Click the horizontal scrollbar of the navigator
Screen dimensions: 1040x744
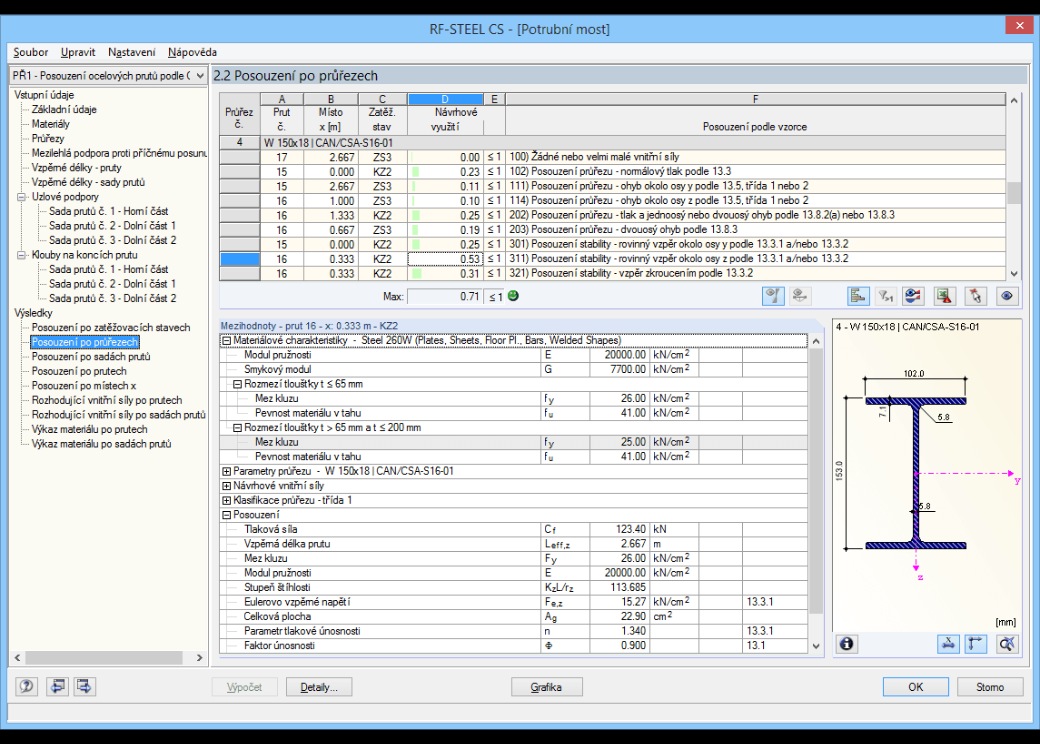point(103,658)
